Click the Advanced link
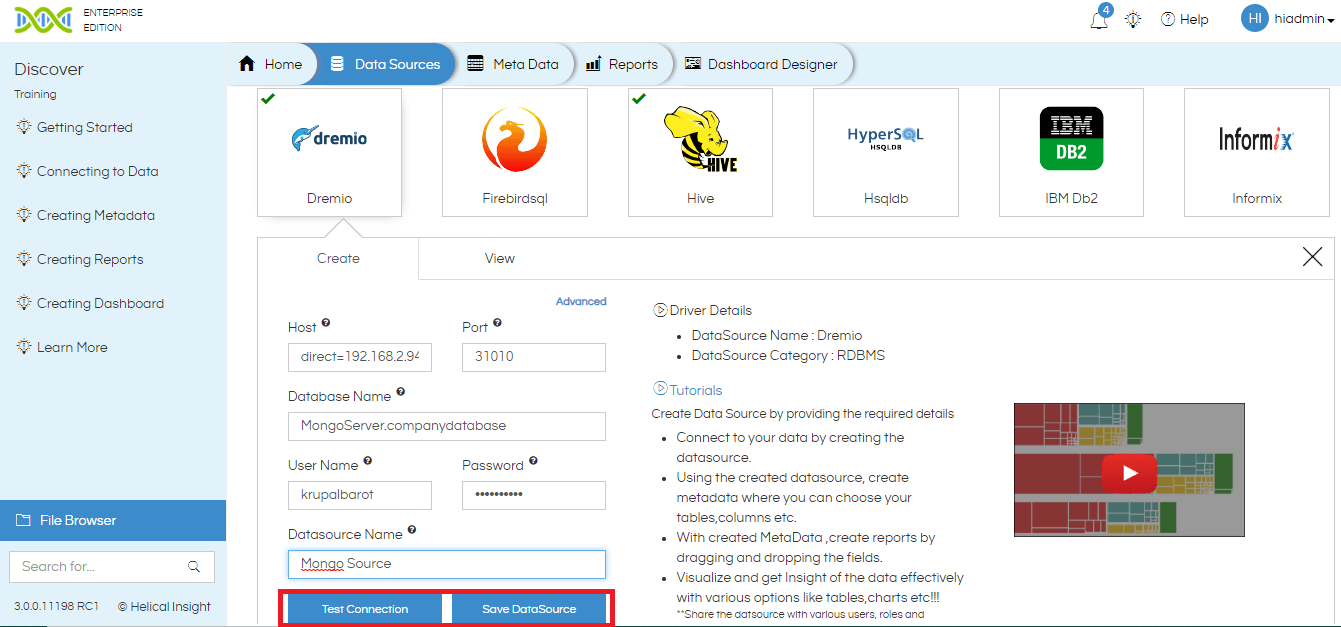Screen dimensions: 1341x627 click(581, 301)
